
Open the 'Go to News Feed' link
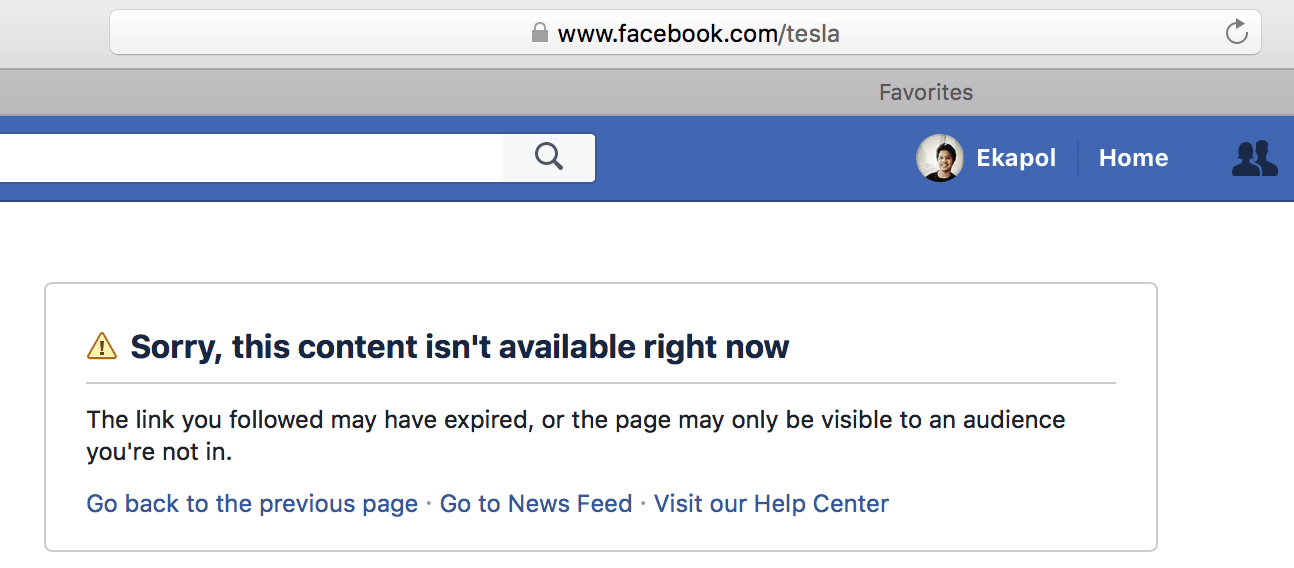[x=536, y=503]
